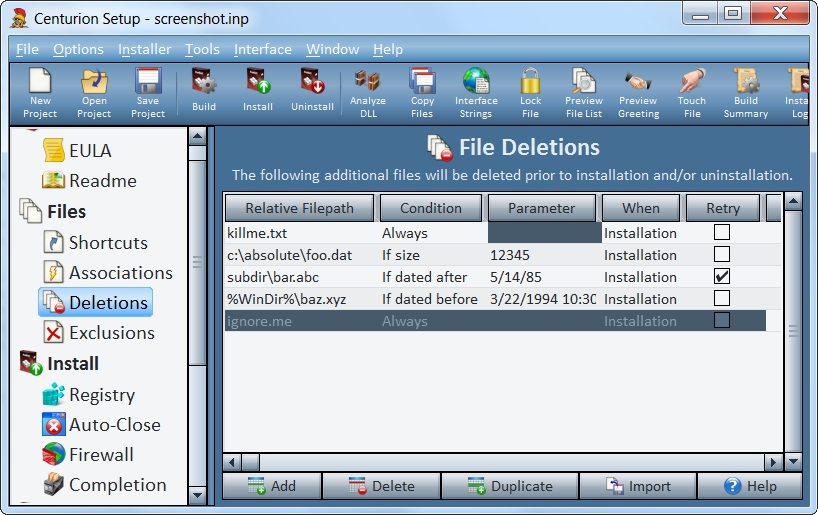Viewport: 818px width, 515px height.
Task: Click the Add button
Action: pos(272,486)
